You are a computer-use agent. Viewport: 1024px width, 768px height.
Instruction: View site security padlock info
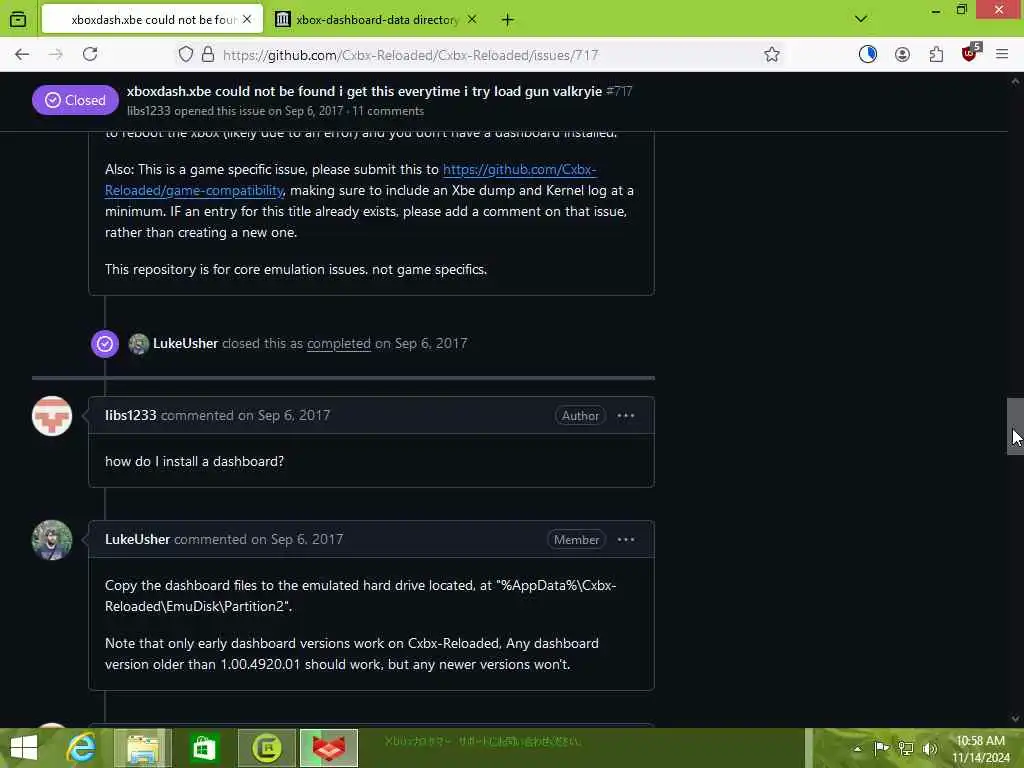click(208, 55)
